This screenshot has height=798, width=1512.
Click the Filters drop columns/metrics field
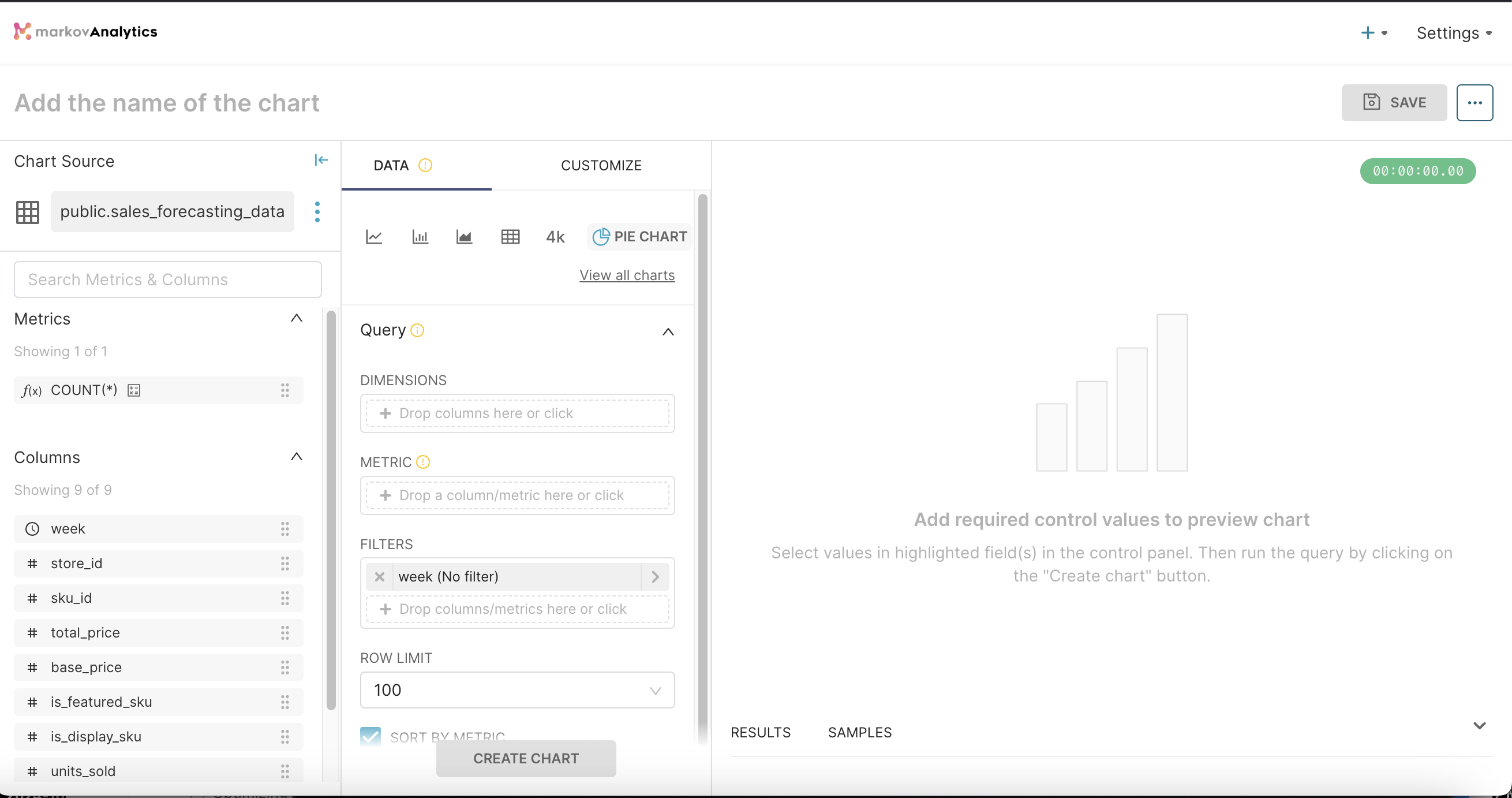coord(517,609)
